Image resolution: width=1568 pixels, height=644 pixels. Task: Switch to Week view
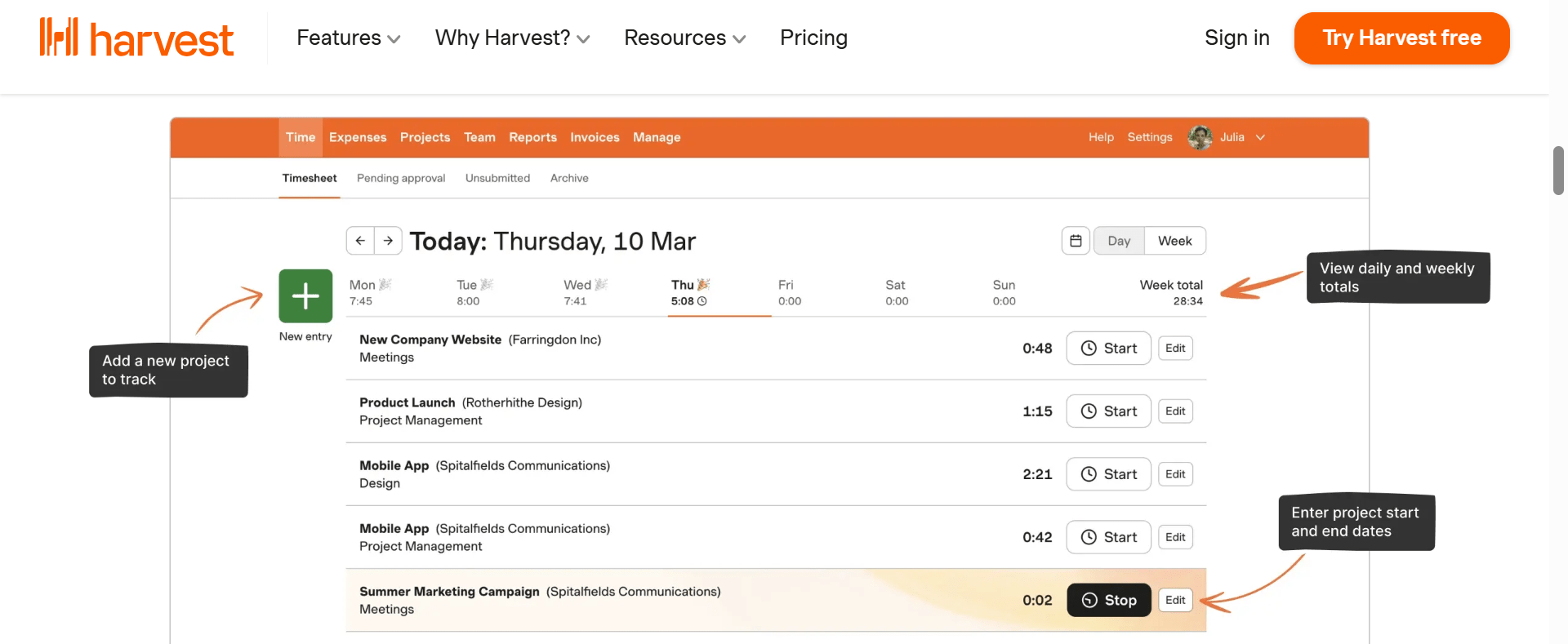(1174, 241)
